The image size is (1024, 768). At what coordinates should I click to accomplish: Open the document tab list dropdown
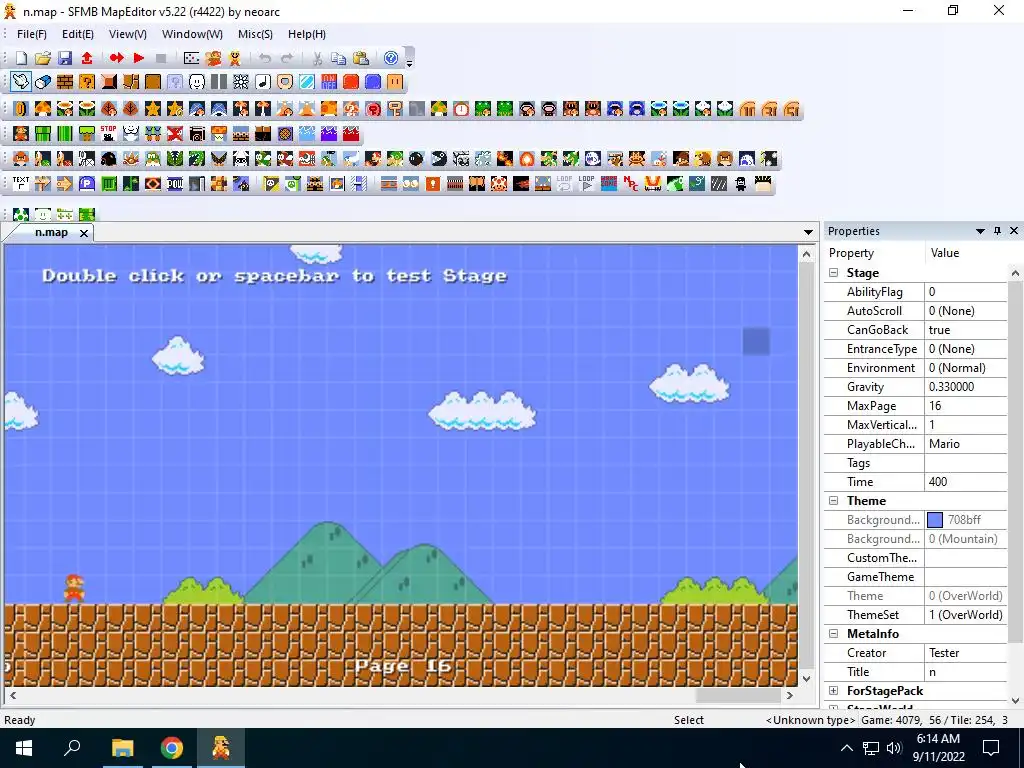(x=808, y=232)
